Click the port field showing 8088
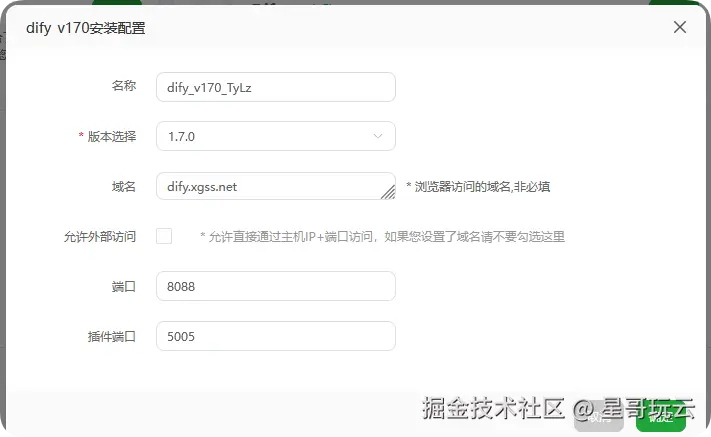The width and height of the screenshot is (711, 437). [276, 286]
